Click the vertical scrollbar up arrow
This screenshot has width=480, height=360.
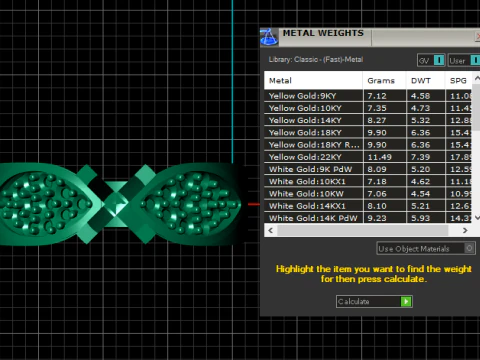coord(477,78)
